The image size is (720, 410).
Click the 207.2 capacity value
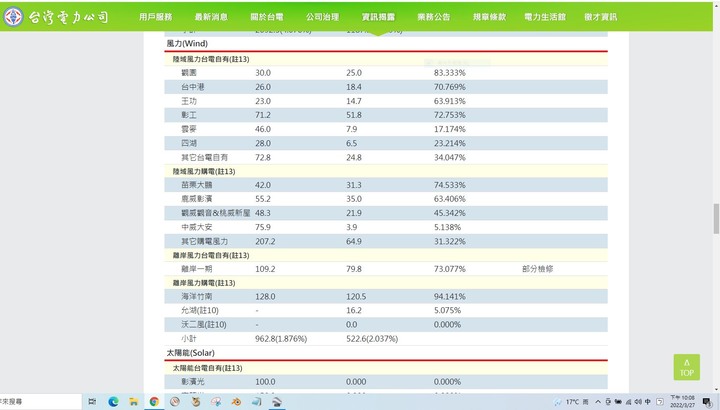(265, 242)
